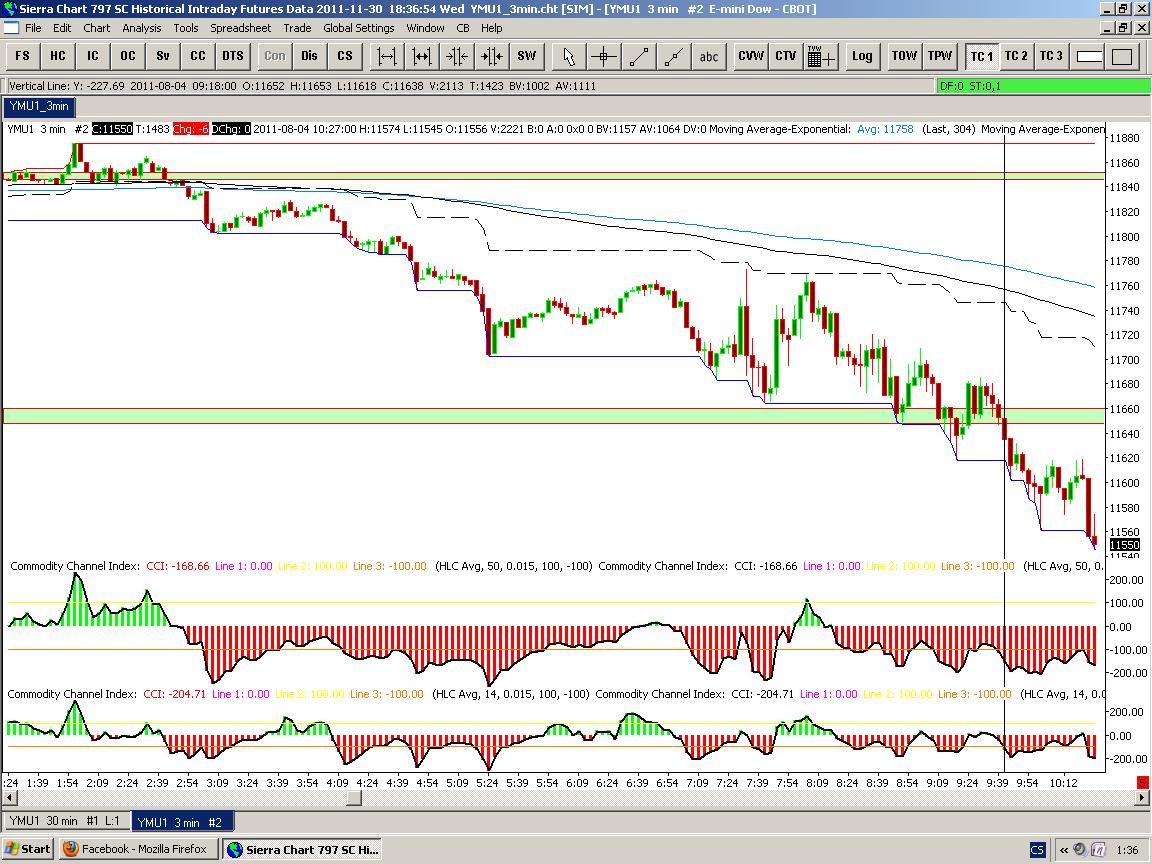1152x864 pixels.
Task: Open the Edit menu
Action: pos(62,28)
